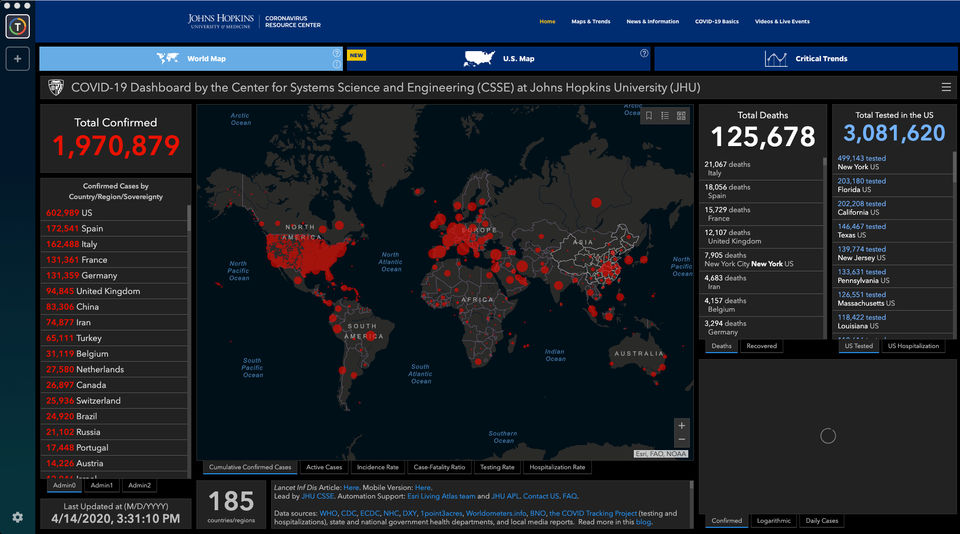The image size is (960, 534).
Task: Click the line chart icon on Critical Trends
Action: pos(775,59)
